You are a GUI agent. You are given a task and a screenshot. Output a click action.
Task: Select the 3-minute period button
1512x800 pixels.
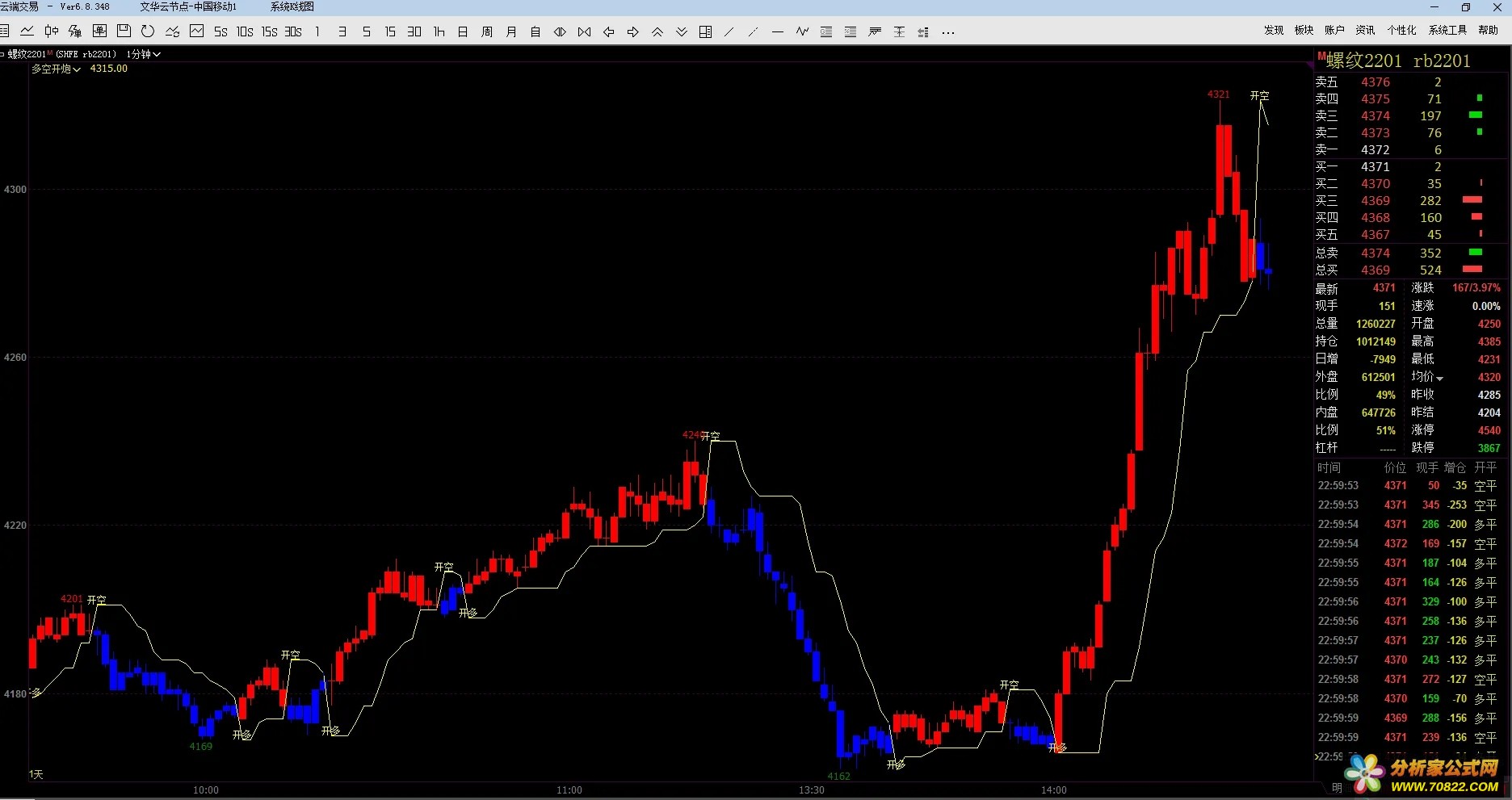pyautogui.click(x=342, y=31)
